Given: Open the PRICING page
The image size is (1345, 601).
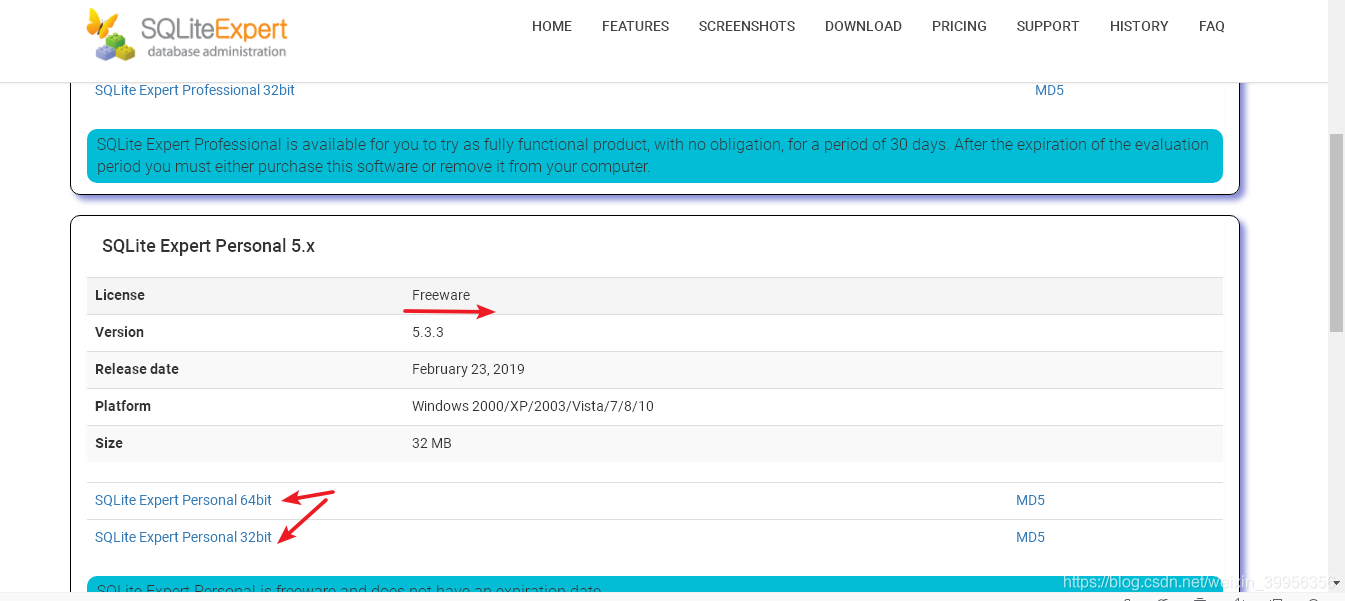Looking at the screenshot, I should pyautogui.click(x=959, y=26).
